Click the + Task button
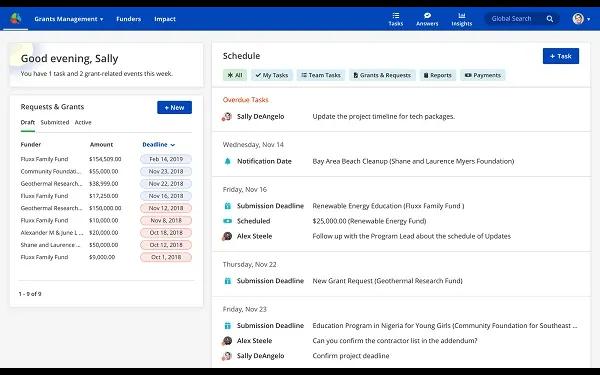600x375 pixels. [561, 56]
